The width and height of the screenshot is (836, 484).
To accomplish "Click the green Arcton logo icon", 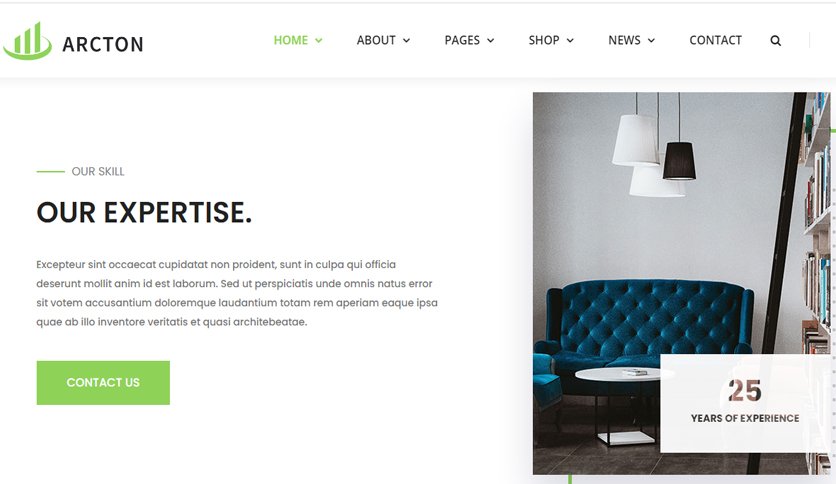I will 28,41.
